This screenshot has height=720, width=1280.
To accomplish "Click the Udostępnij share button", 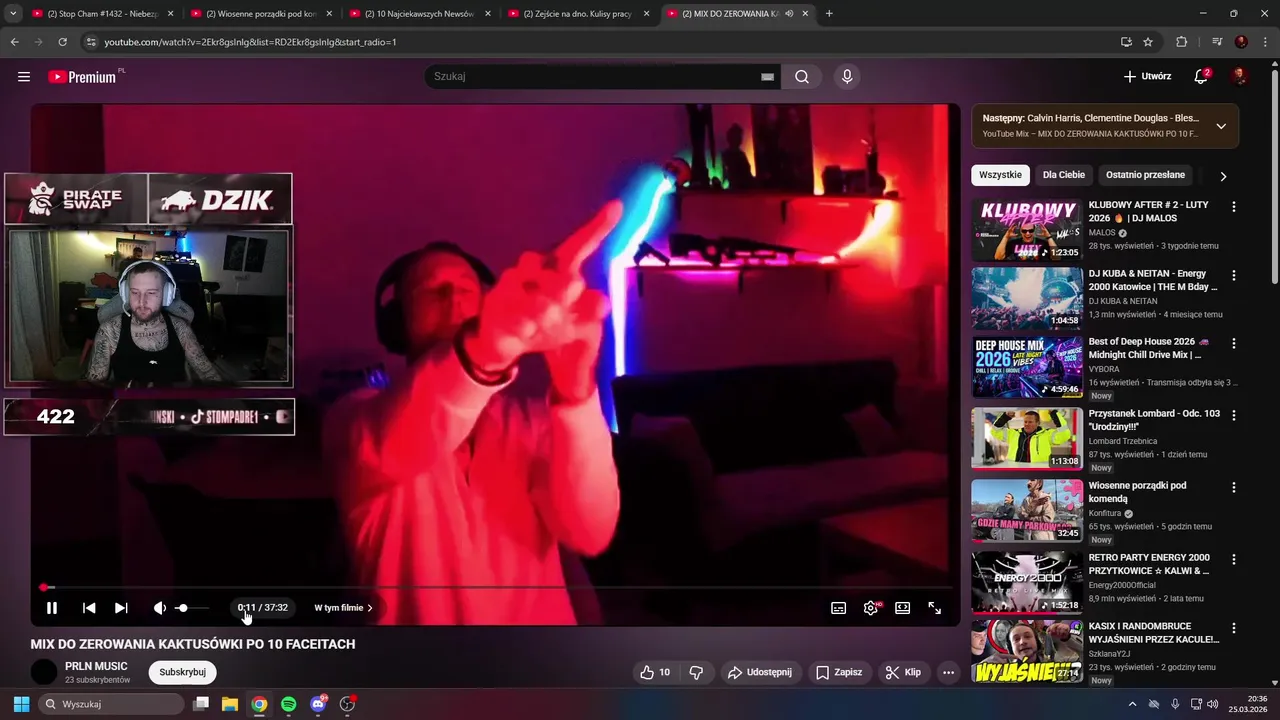I will click(759, 672).
